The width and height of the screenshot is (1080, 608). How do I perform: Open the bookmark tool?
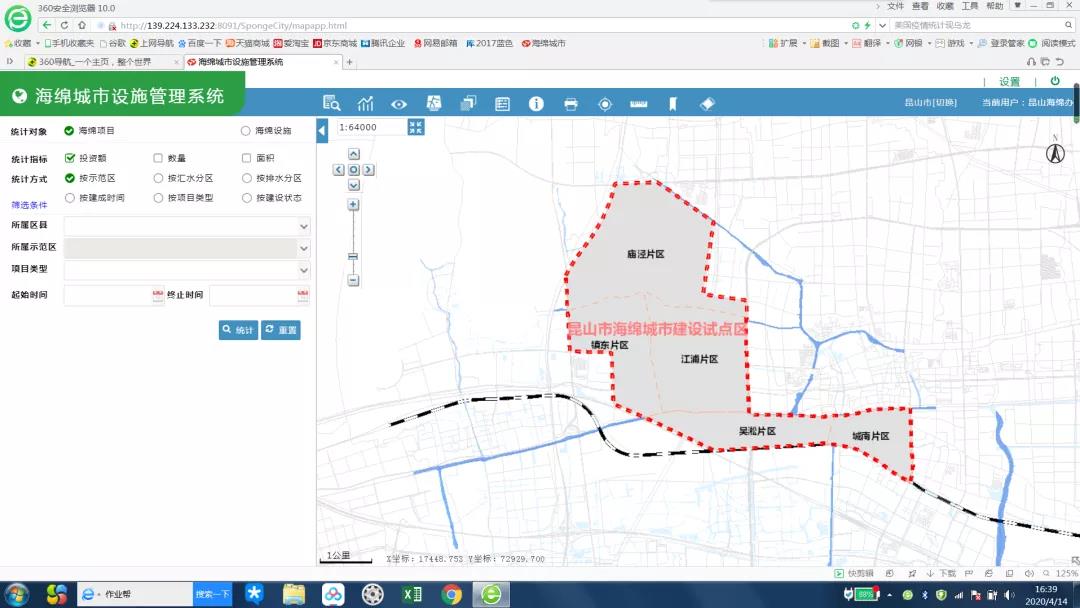pyautogui.click(x=673, y=103)
